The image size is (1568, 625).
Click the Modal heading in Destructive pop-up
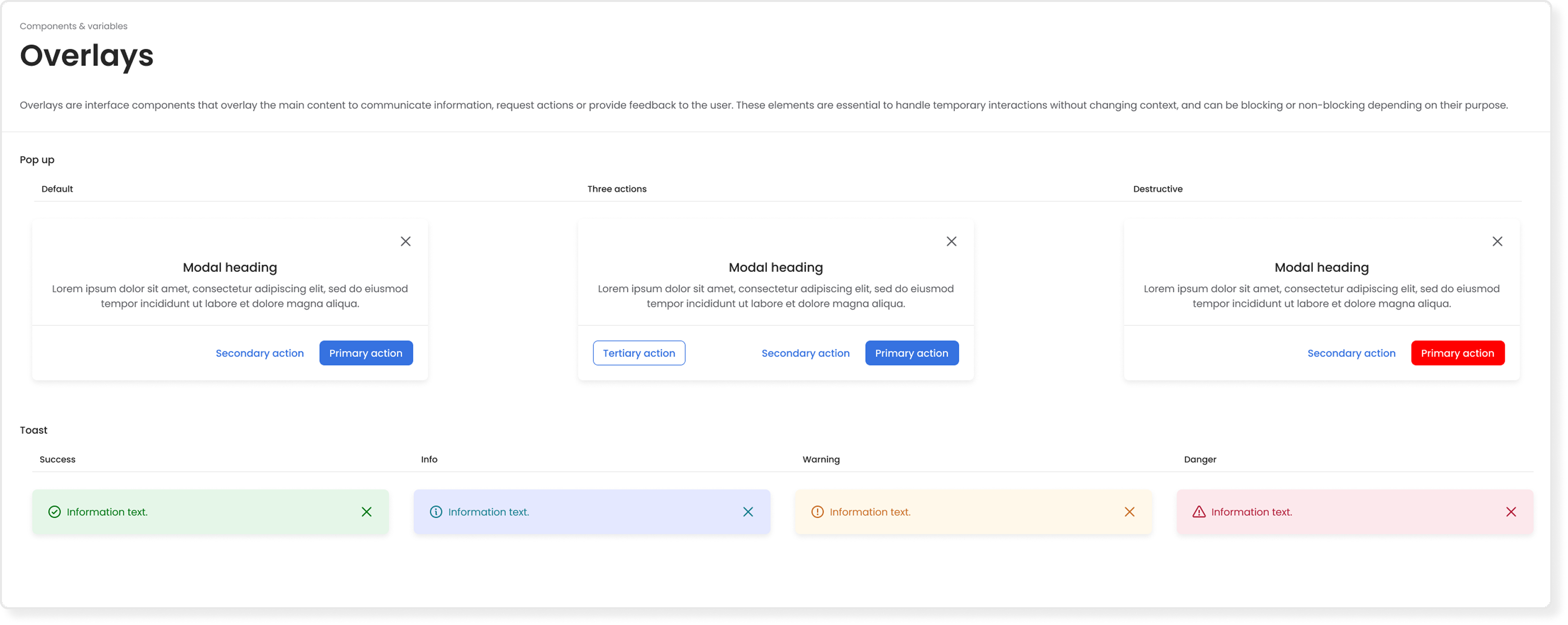1321,267
